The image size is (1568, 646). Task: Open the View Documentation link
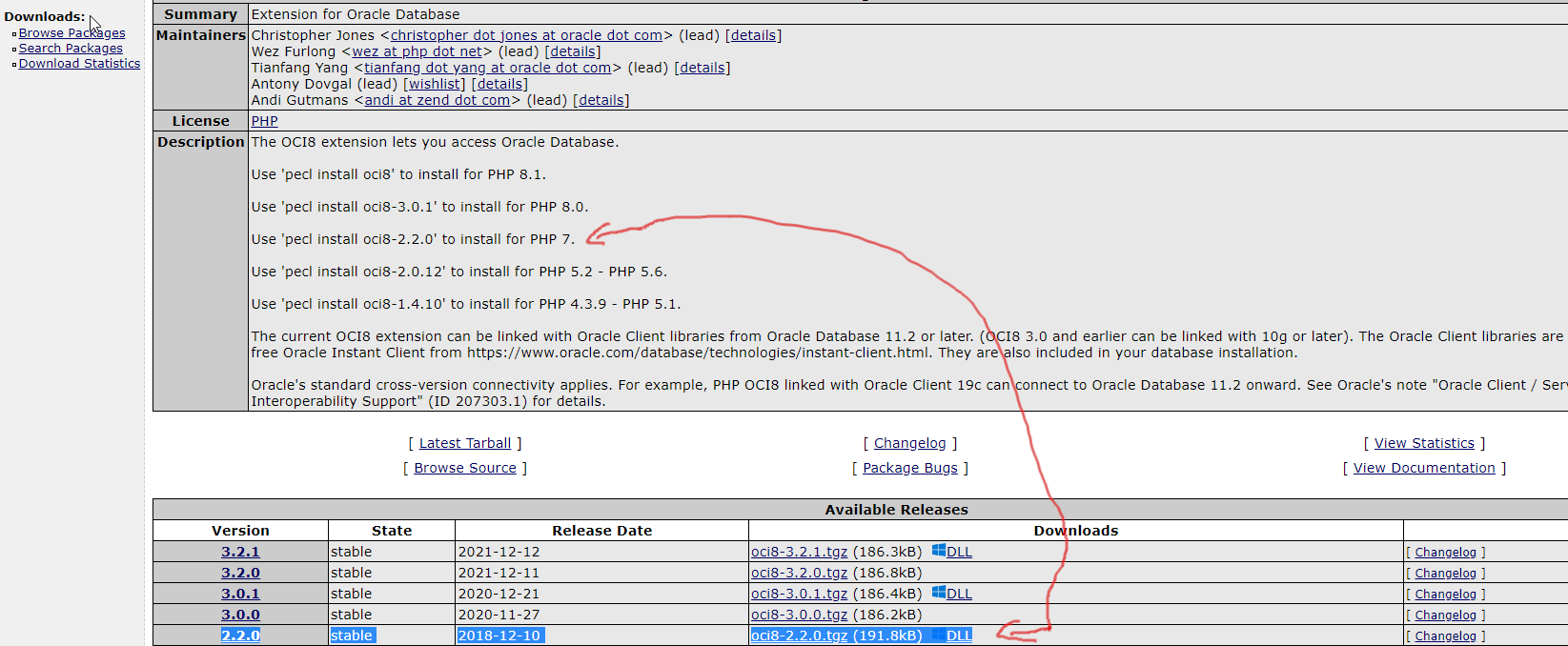pyautogui.click(x=1424, y=468)
